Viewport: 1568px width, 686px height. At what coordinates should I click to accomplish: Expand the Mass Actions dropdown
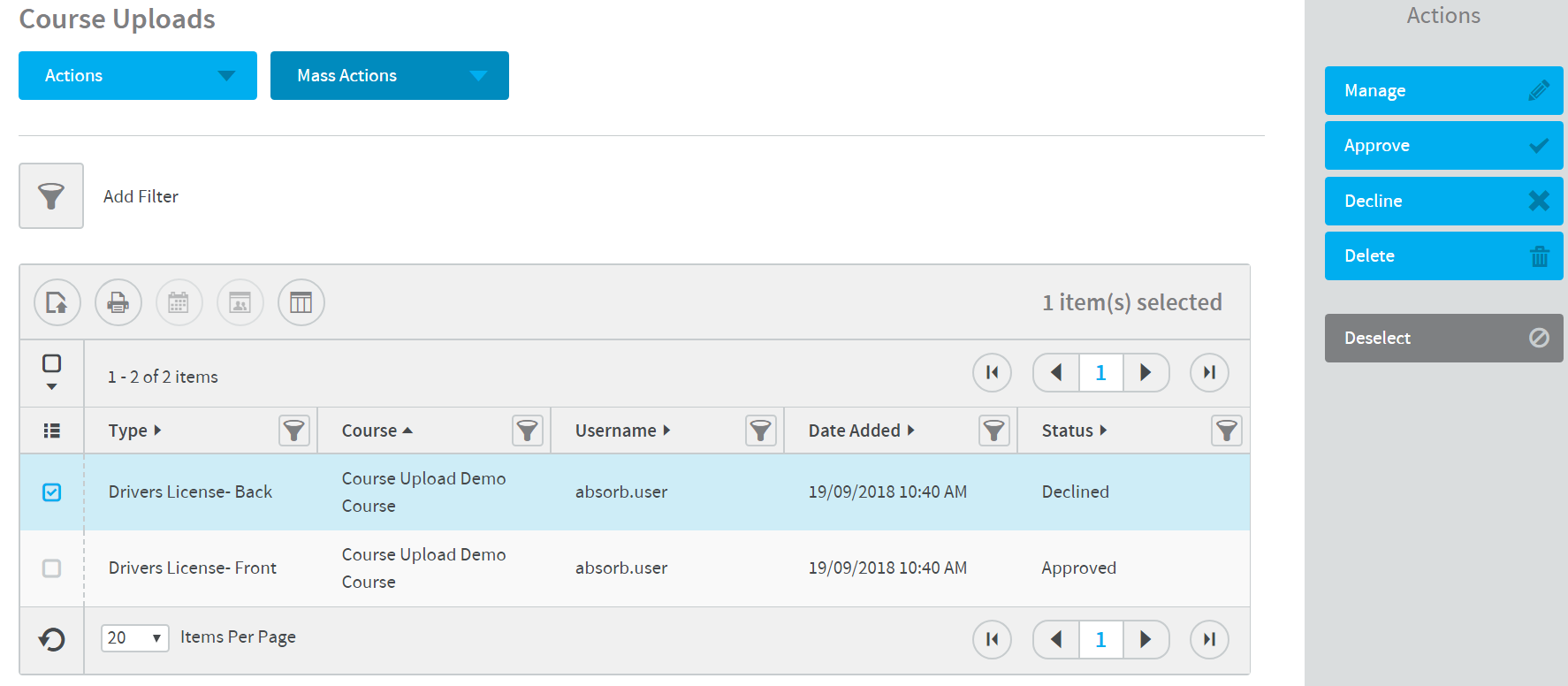click(389, 76)
